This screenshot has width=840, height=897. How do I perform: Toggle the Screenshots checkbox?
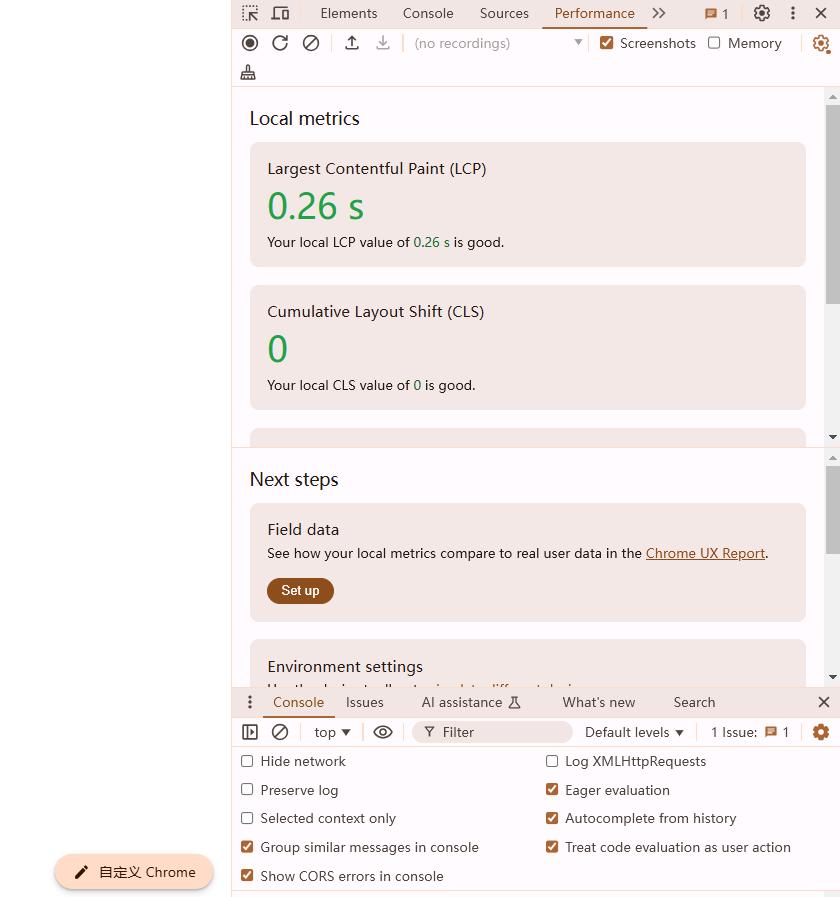tap(607, 43)
